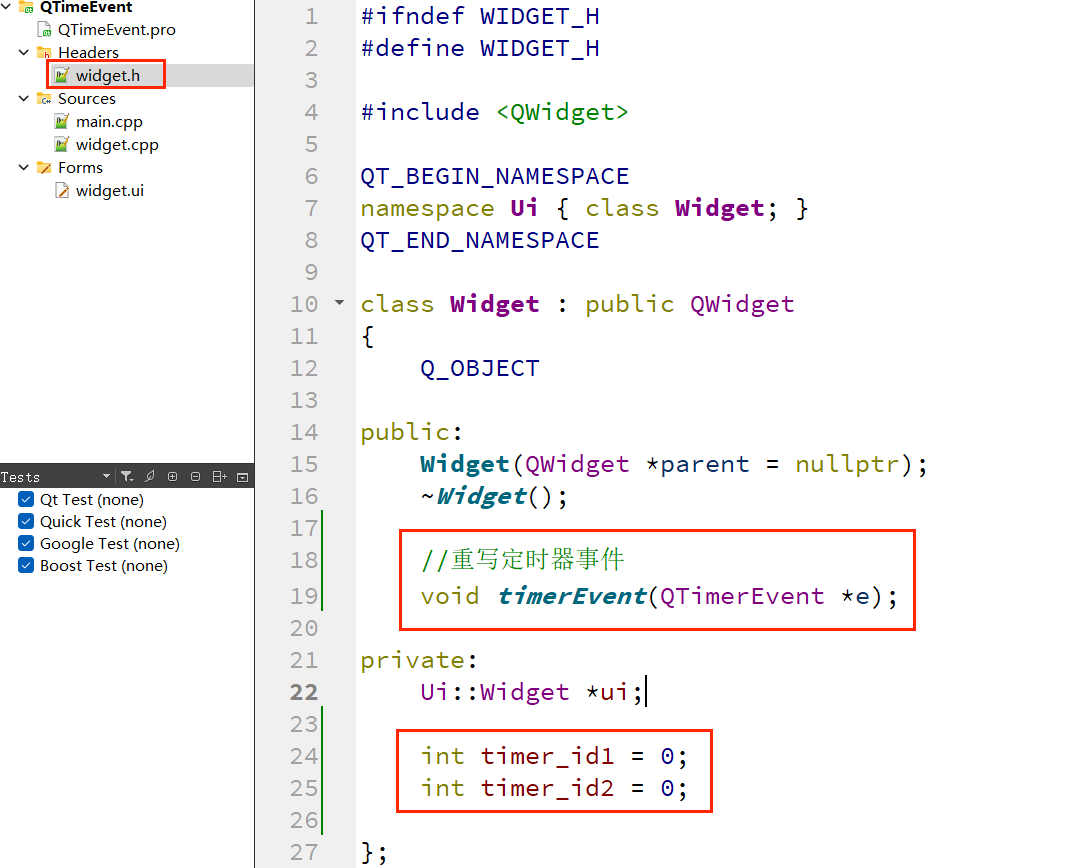
Task: Click the #define WIDGET_H directive
Action: [x=480, y=48]
